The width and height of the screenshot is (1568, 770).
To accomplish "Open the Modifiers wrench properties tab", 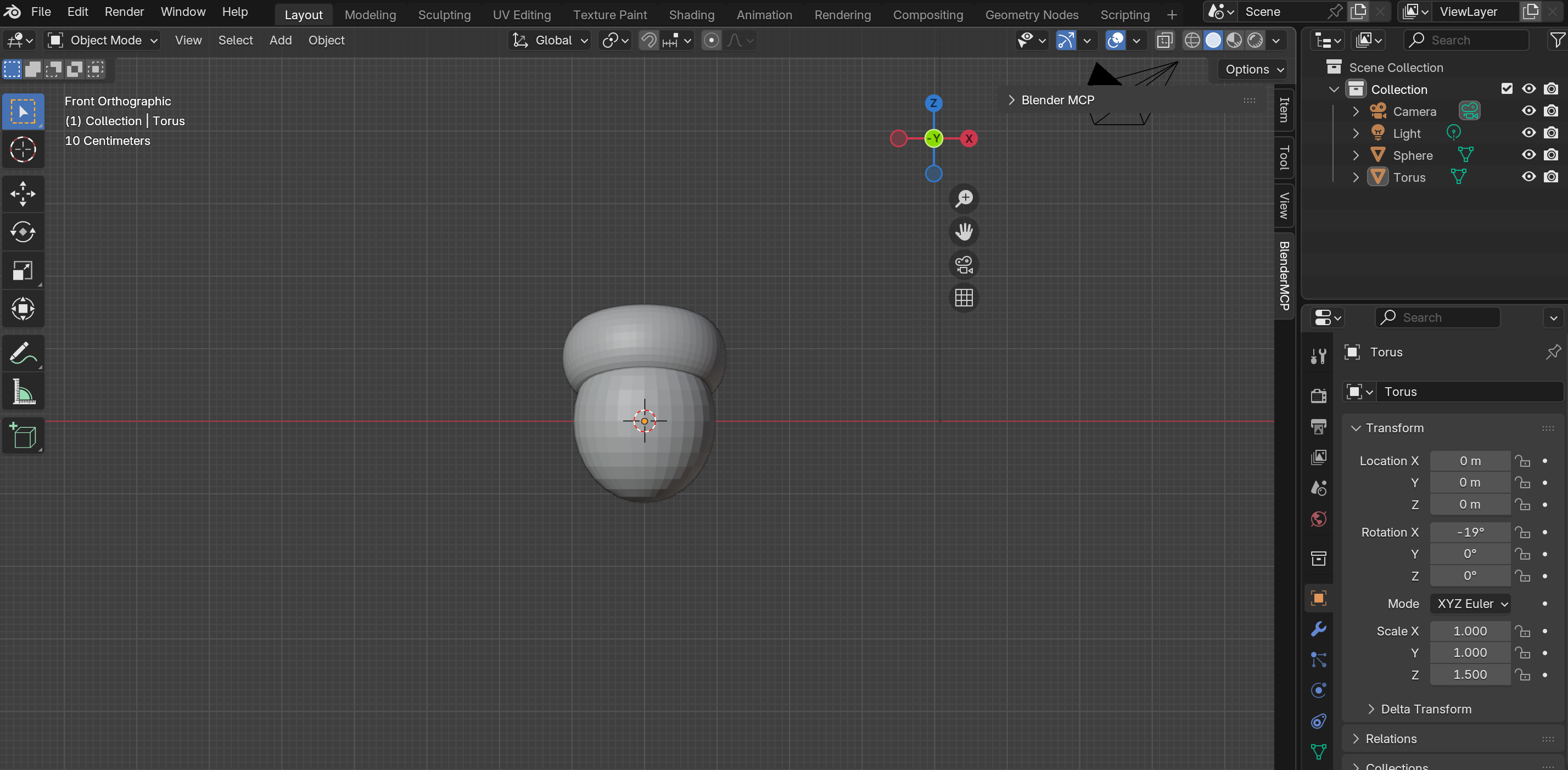I will (x=1318, y=629).
